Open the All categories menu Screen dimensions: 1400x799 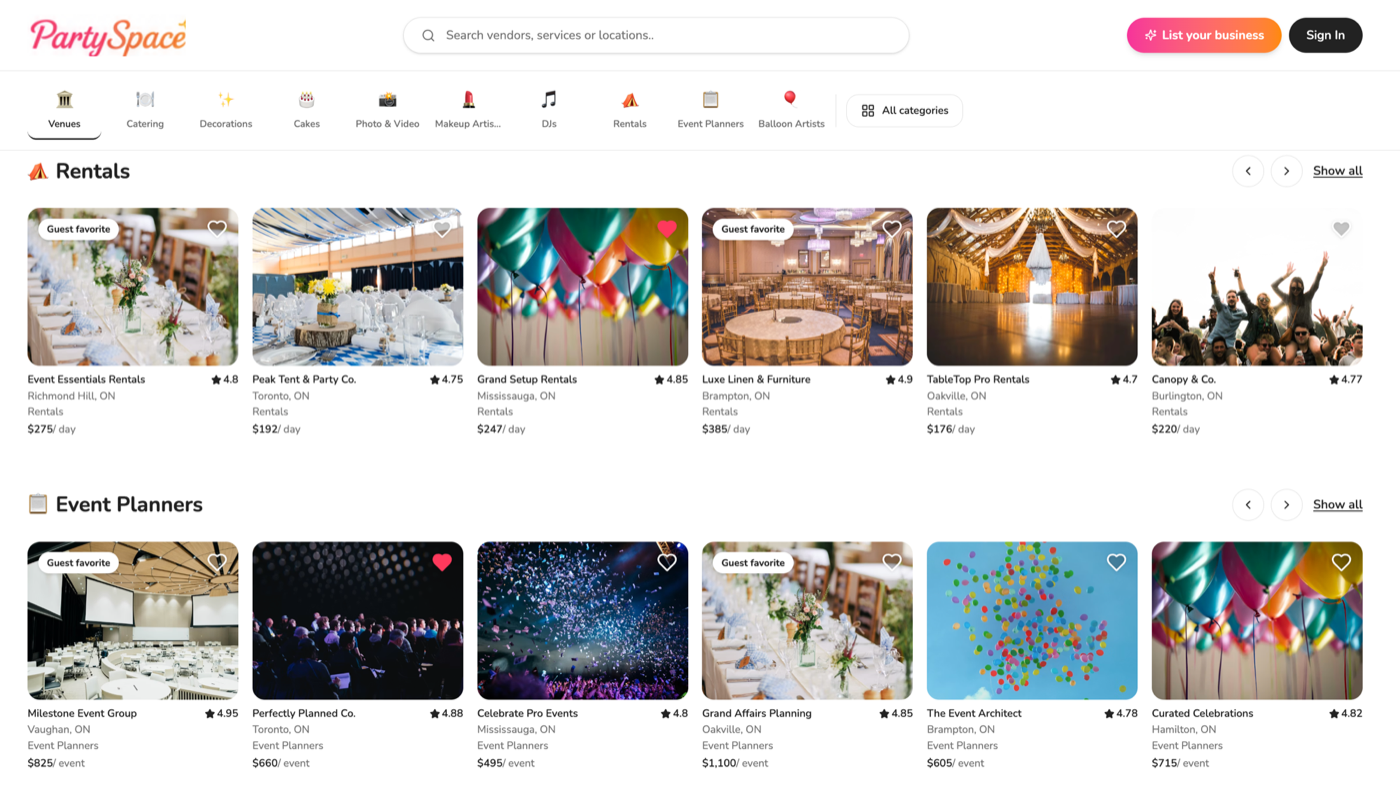click(904, 111)
